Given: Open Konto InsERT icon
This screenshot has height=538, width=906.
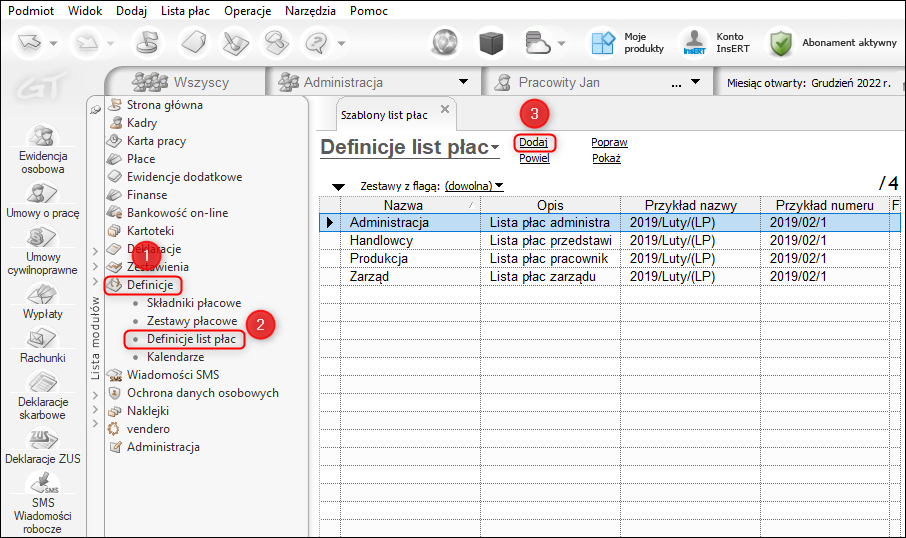Looking at the screenshot, I should click(x=694, y=43).
